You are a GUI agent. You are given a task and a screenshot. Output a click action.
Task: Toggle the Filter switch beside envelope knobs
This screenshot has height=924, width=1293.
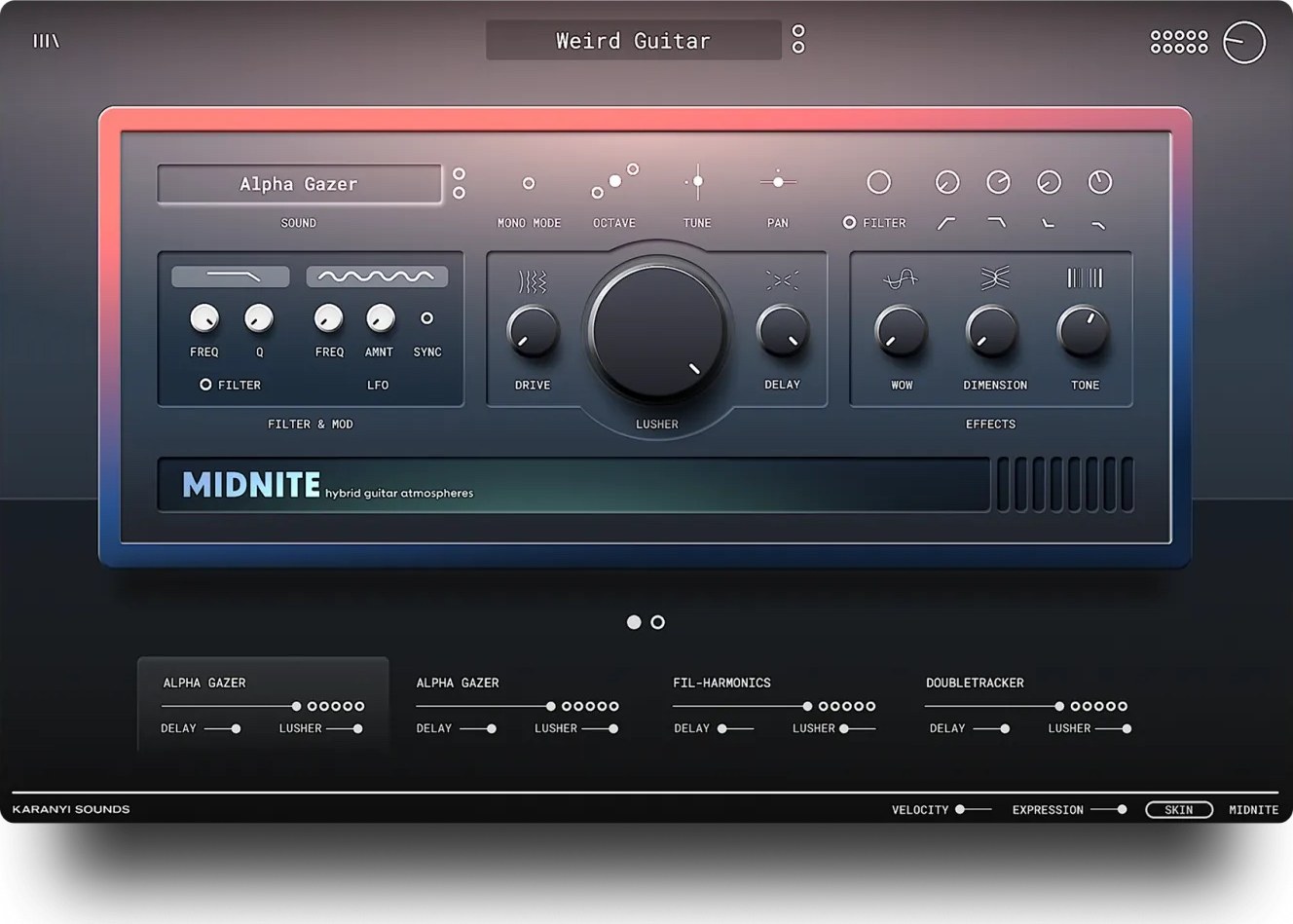pyautogui.click(x=849, y=223)
